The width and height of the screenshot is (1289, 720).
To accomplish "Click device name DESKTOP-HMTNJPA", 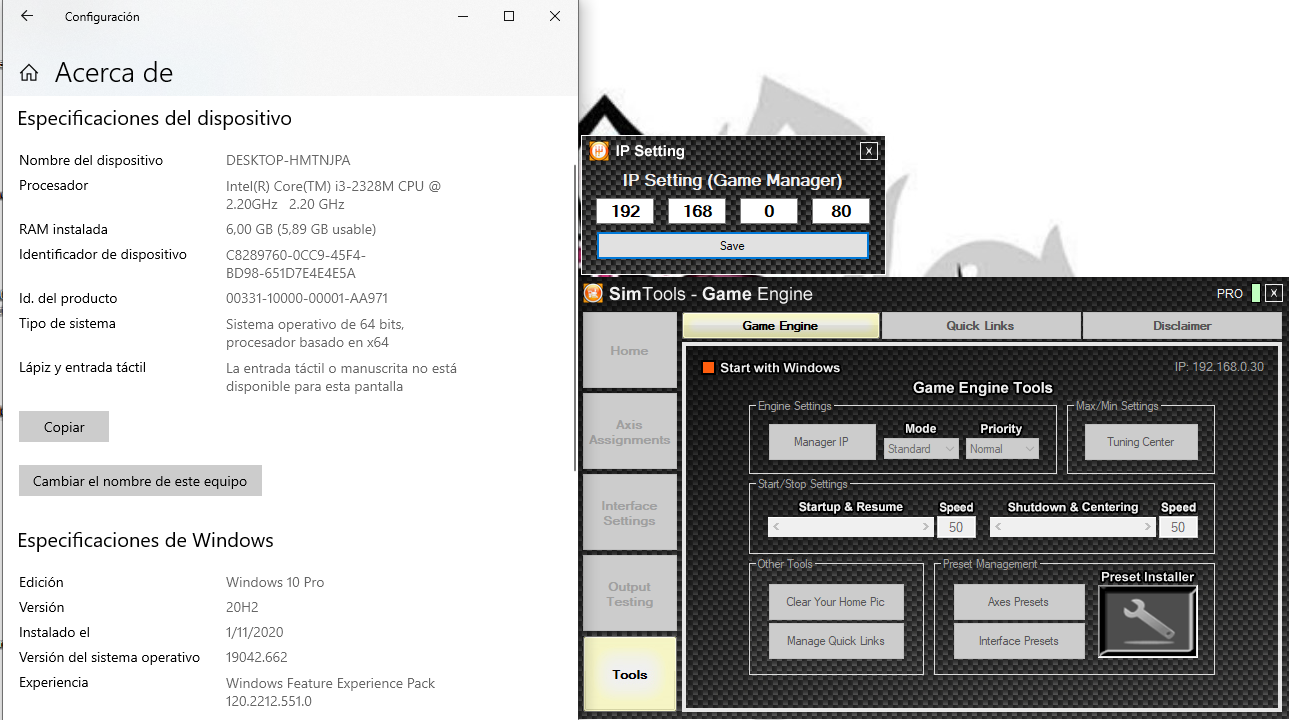I will (x=288, y=160).
